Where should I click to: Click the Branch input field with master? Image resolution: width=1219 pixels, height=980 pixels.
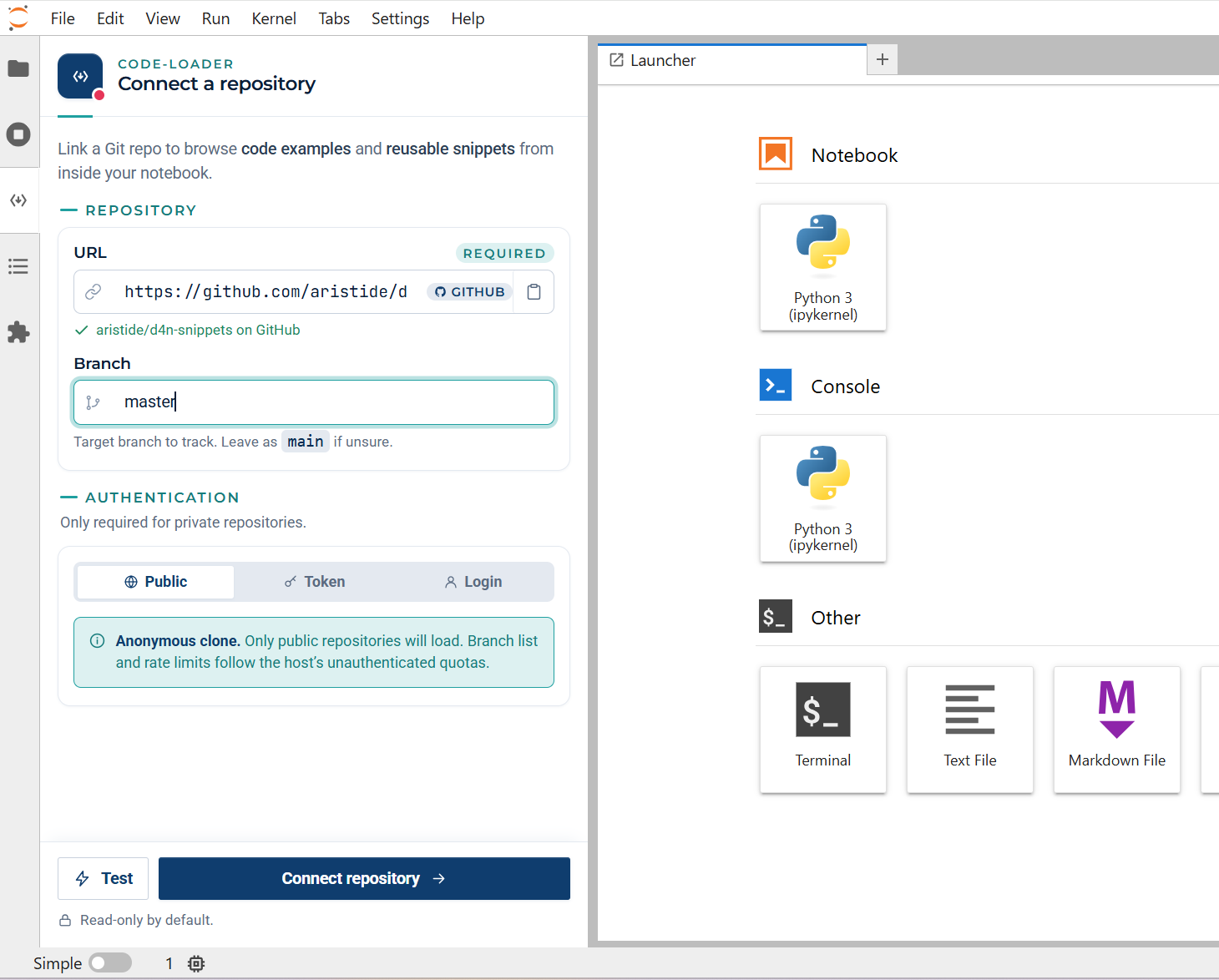[314, 402]
